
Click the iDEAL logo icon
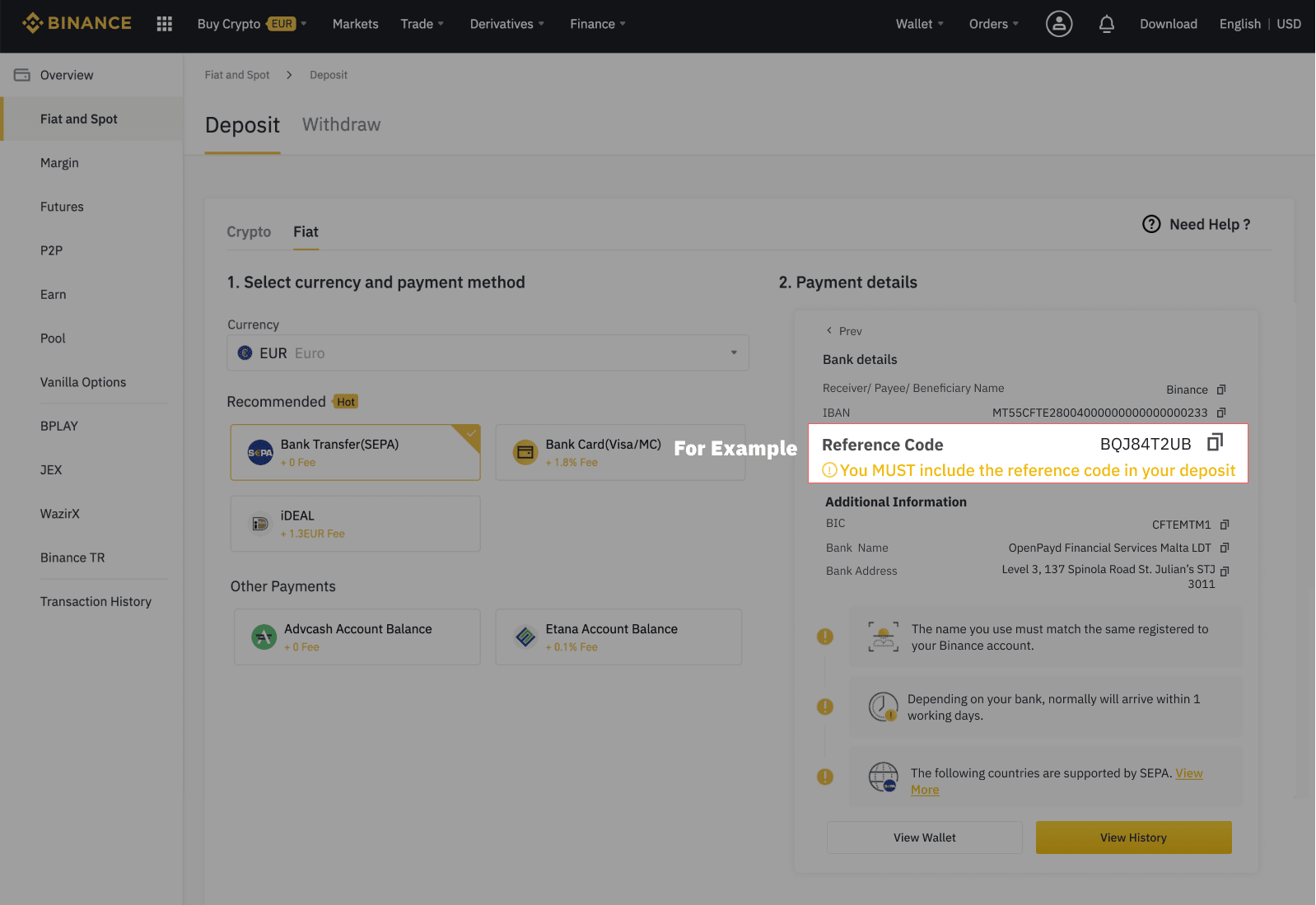pos(260,524)
